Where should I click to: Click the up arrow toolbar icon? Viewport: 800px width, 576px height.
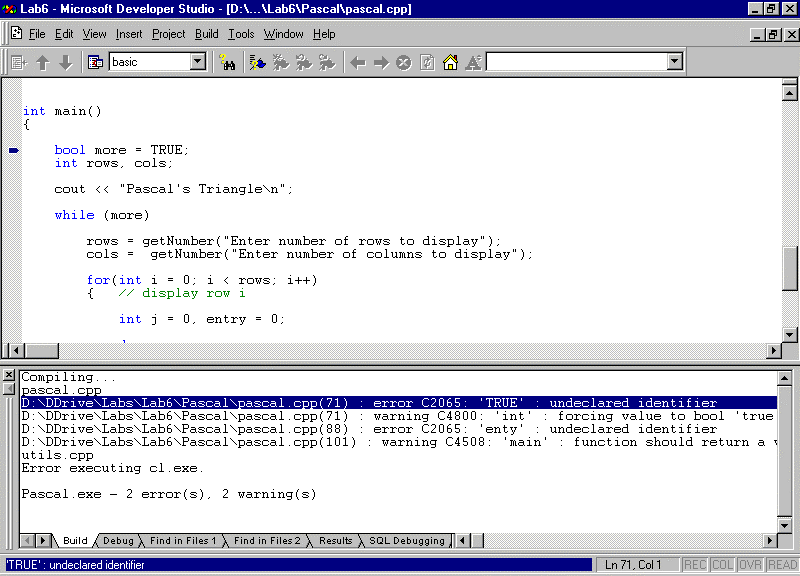[x=43, y=62]
